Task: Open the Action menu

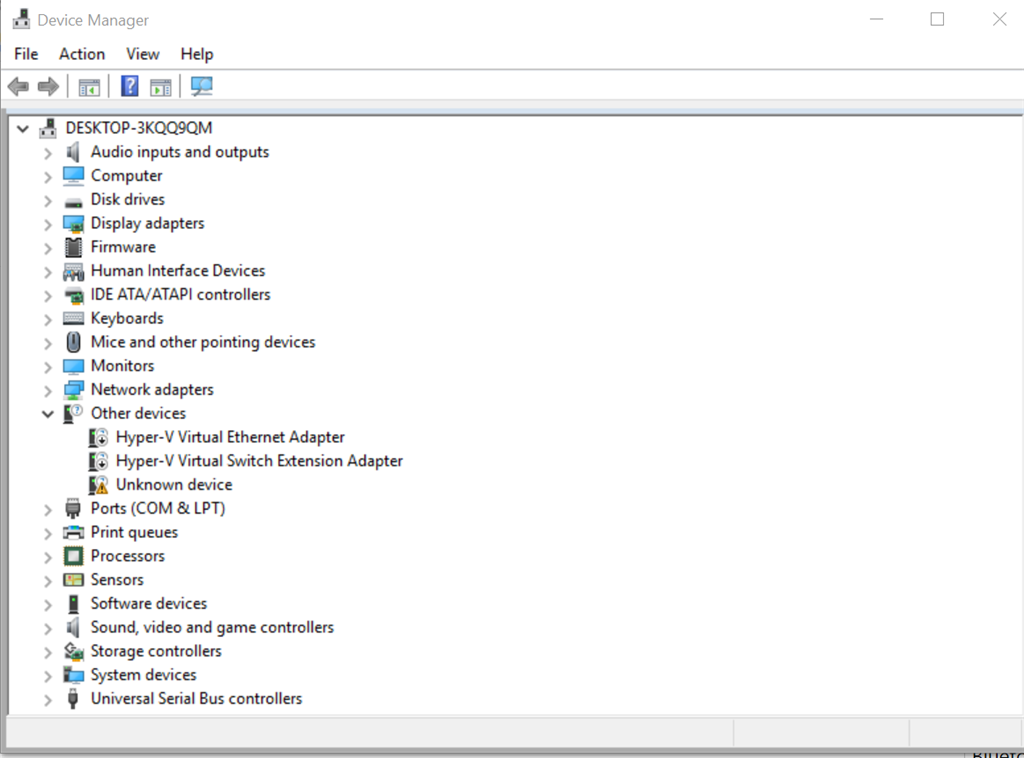Action: [x=82, y=54]
